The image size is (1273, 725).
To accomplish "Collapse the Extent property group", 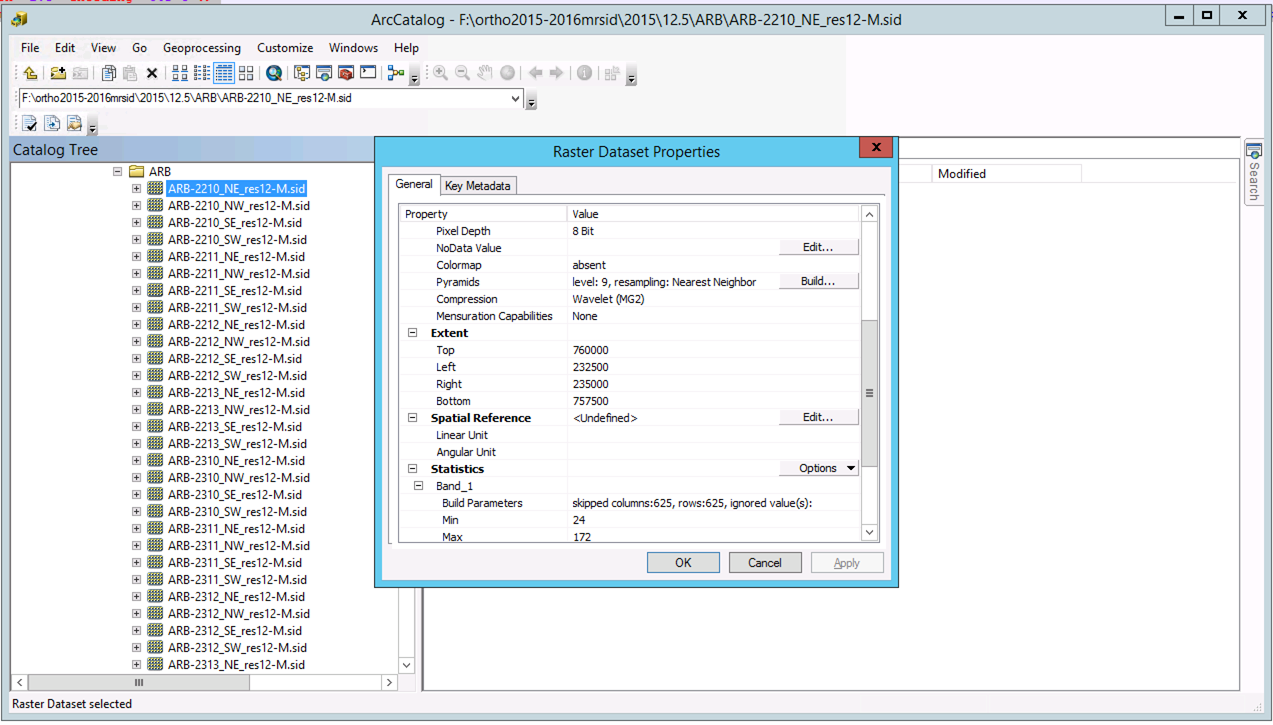I will click(412, 333).
